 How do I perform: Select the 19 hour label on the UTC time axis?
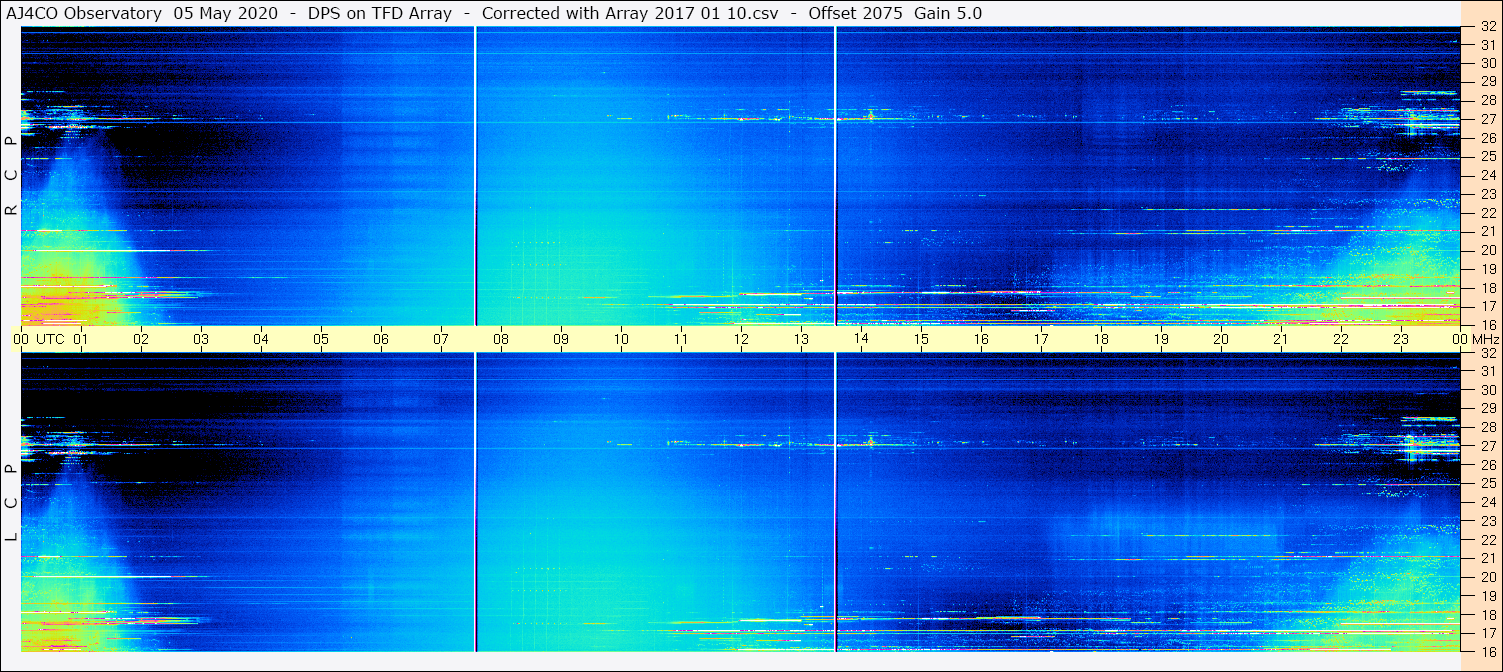click(x=1161, y=339)
